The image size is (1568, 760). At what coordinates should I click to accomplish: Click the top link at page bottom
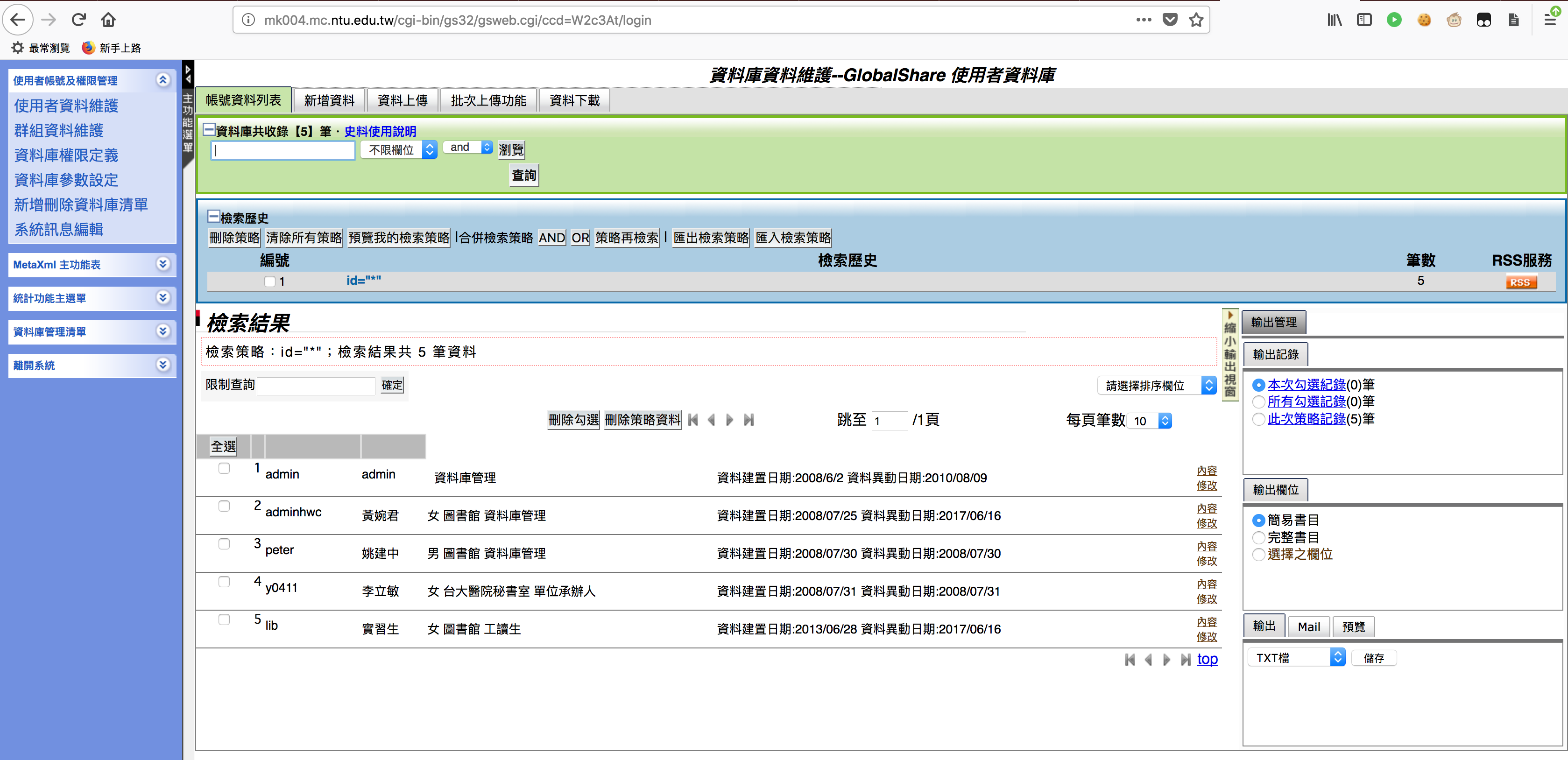[x=1207, y=659]
